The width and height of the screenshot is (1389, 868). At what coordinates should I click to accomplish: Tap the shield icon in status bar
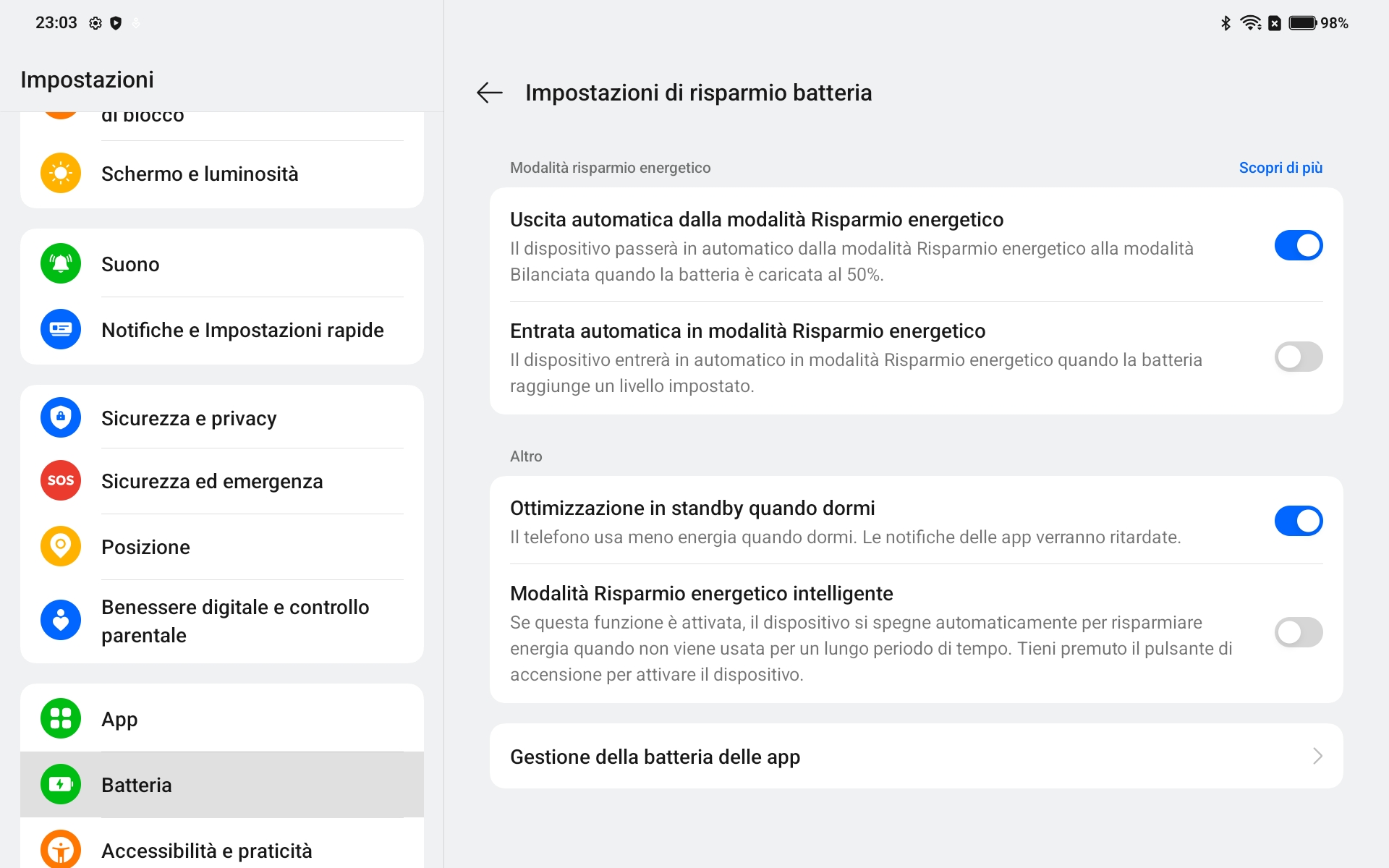pyautogui.click(x=116, y=23)
